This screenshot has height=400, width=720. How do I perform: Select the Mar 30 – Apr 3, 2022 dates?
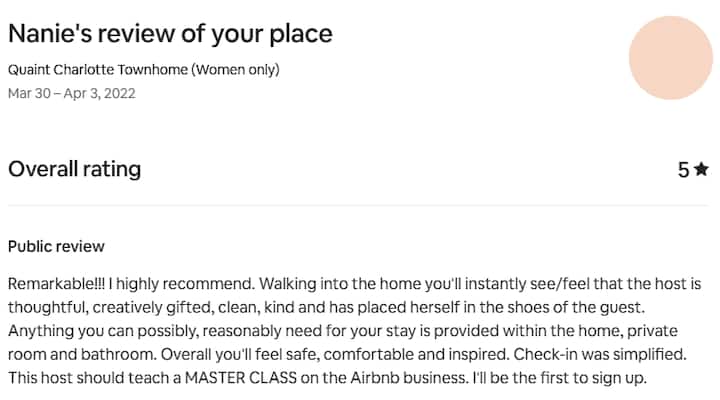pos(71,93)
